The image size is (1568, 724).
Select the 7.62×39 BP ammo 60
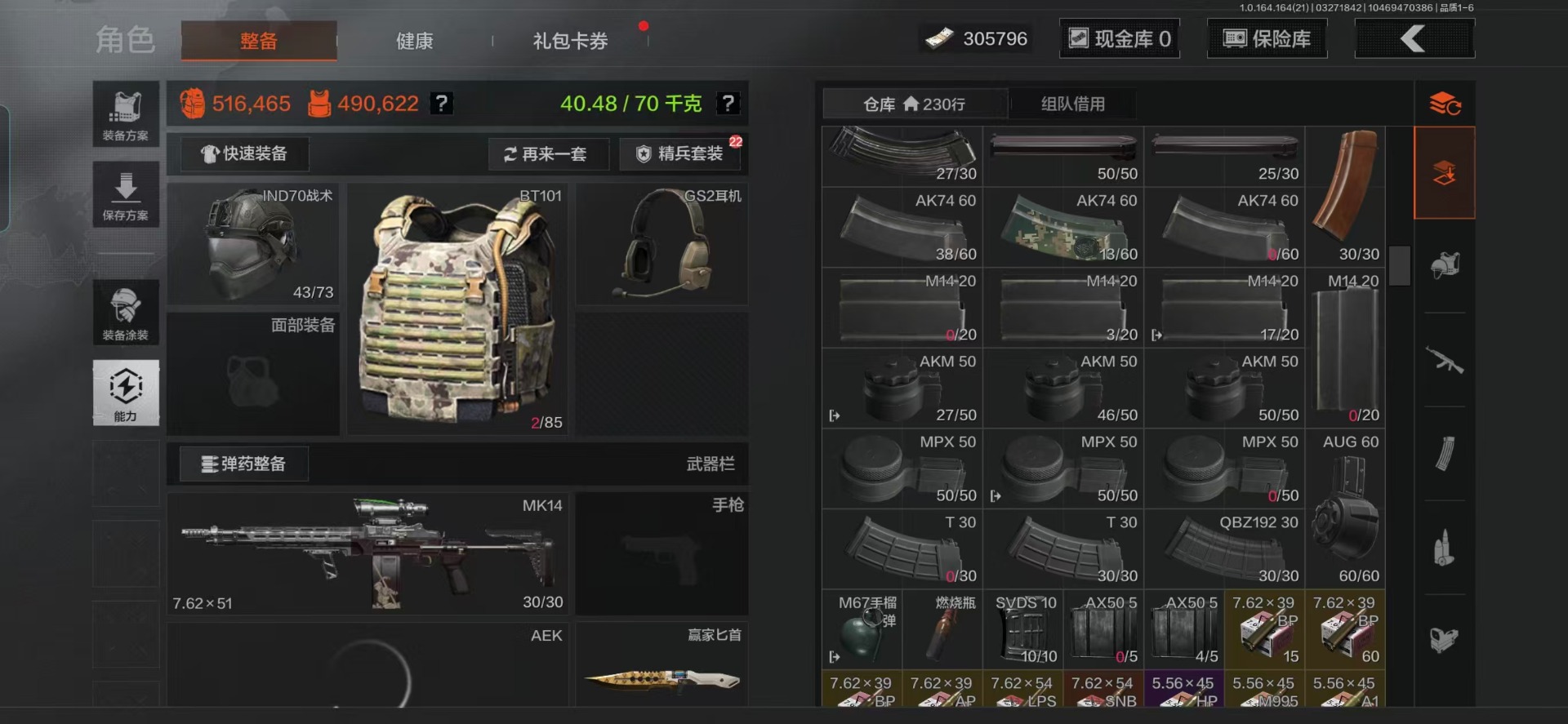pos(1345,629)
